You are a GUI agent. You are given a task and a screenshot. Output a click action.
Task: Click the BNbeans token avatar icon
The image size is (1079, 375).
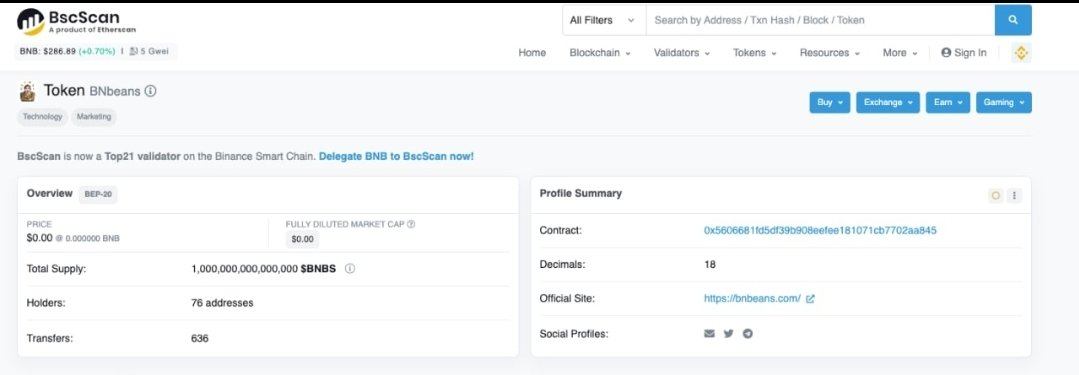click(x=28, y=91)
